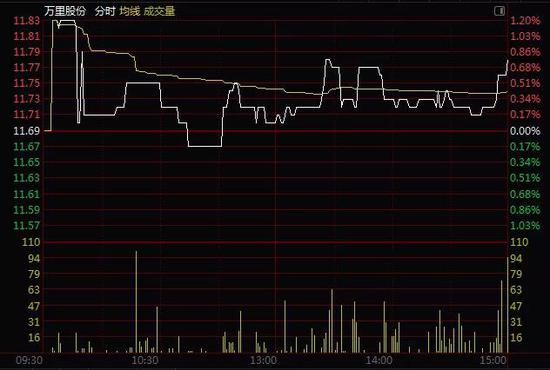Click the 1.20% percentage axis label
The height and width of the screenshot is (370, 550).
[525, 21]
